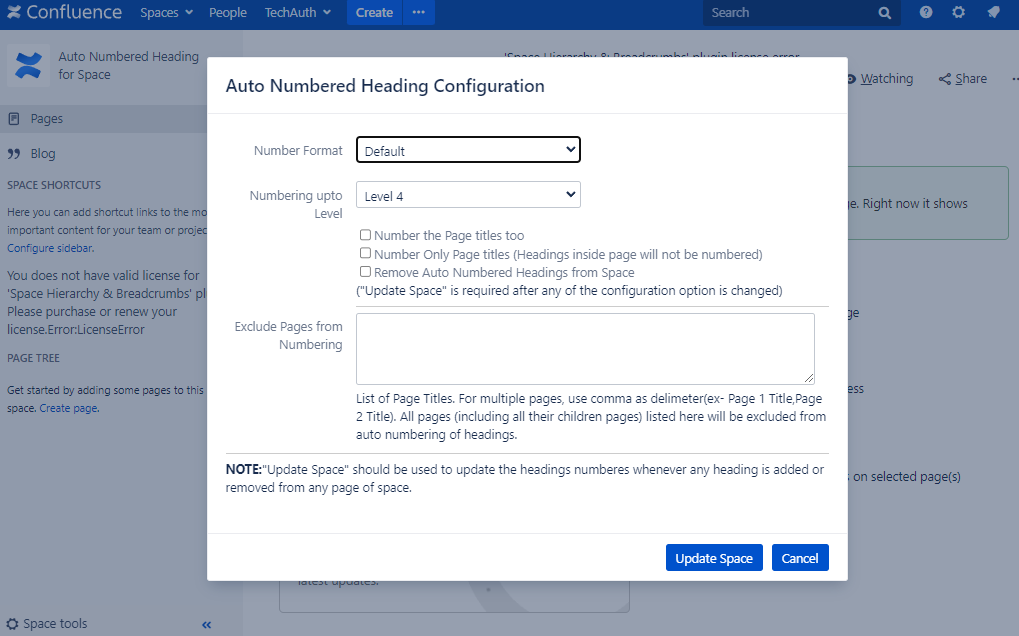Open the help question mark icon
The height and width of the screenshot is (636, 1019).
click(x=926, y=12)
